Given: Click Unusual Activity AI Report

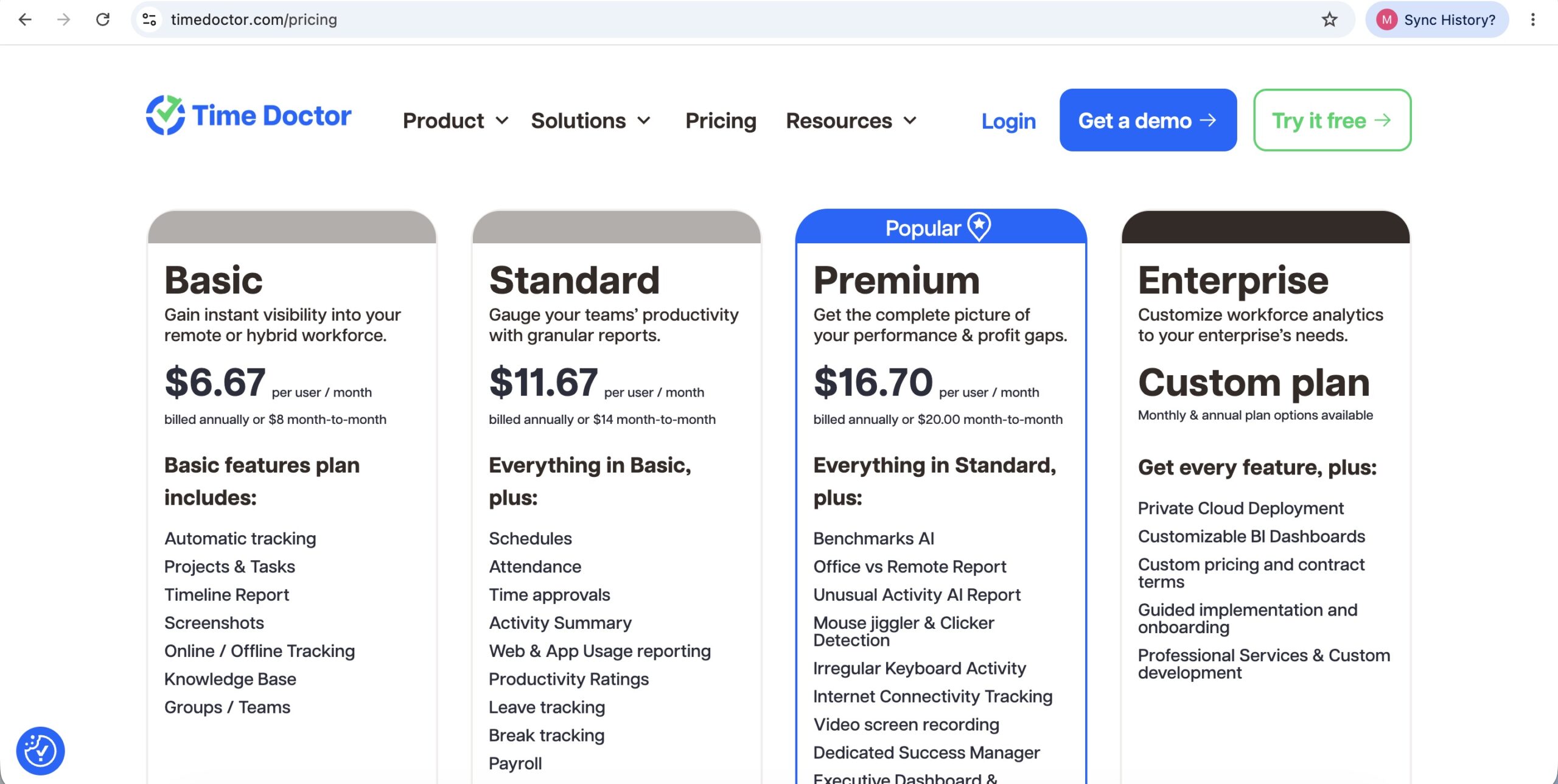Looking at the screenshot, I should click(917, 594).
